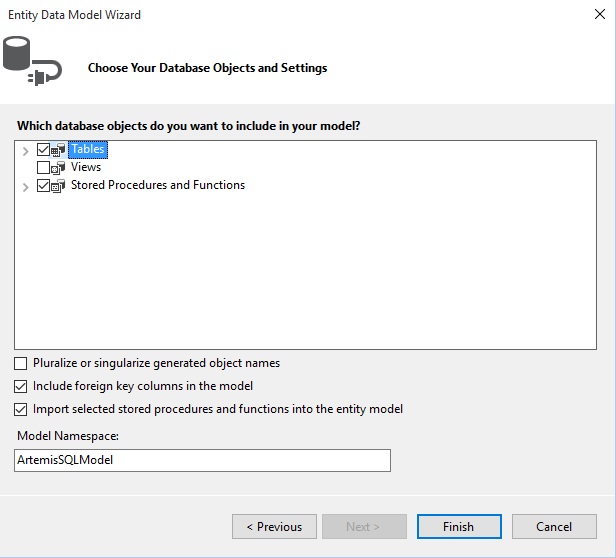The image size is (616, 558).
Task: Toggle import selected stored procedures option
Action: [x=21, y=410]
